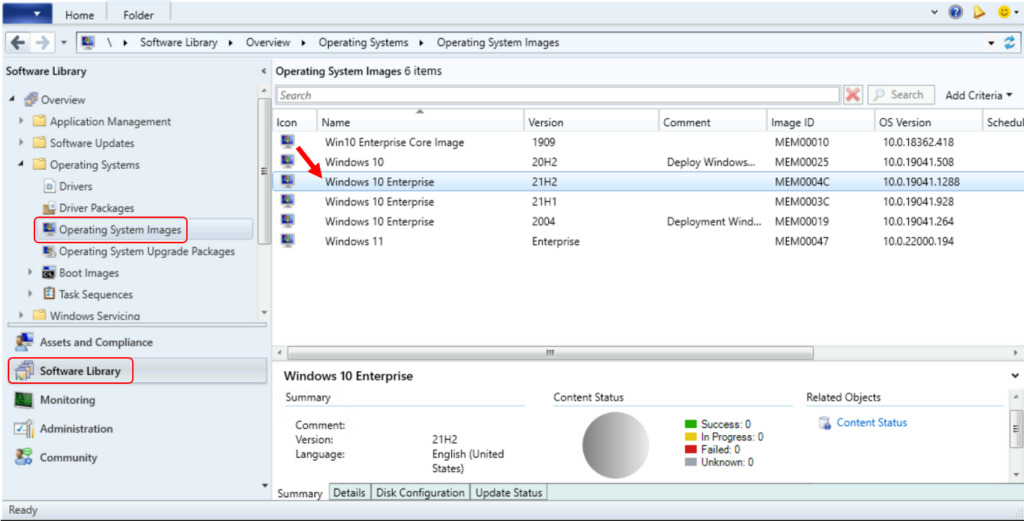Click the Forward navigation arrow

pos(42,42)
